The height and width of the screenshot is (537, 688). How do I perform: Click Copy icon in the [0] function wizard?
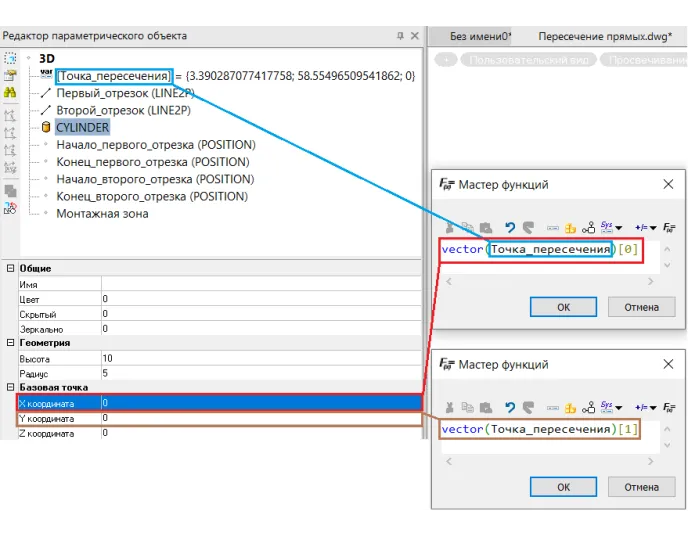pyautogui.click(x=467, y=227)
